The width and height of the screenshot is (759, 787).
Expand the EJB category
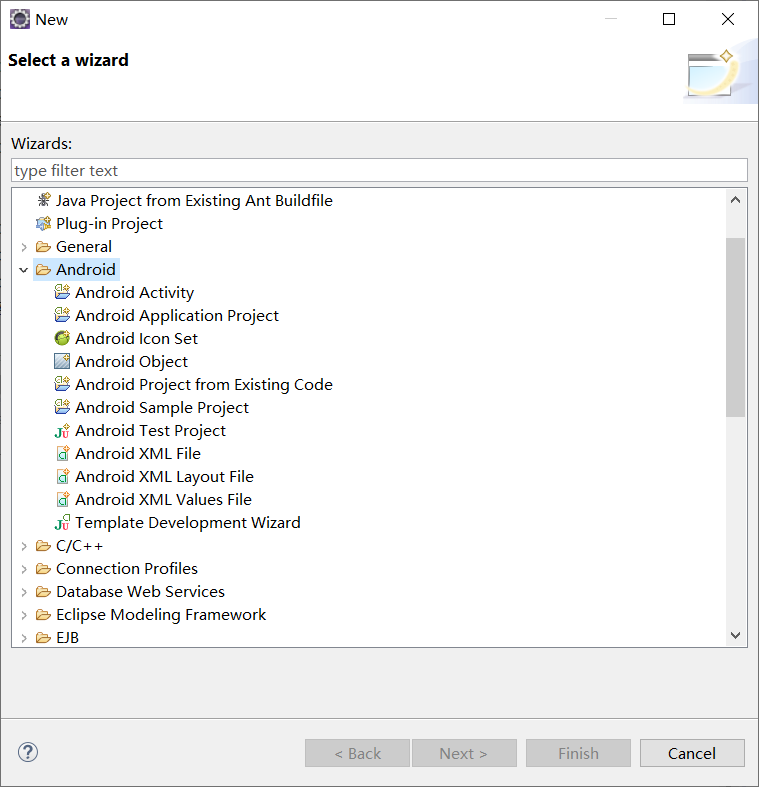pyautogui.click(x=24, y=637)
